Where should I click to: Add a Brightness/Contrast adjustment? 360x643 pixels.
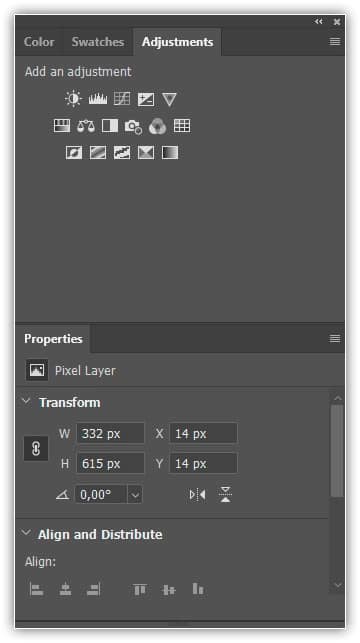pos(73,99)
